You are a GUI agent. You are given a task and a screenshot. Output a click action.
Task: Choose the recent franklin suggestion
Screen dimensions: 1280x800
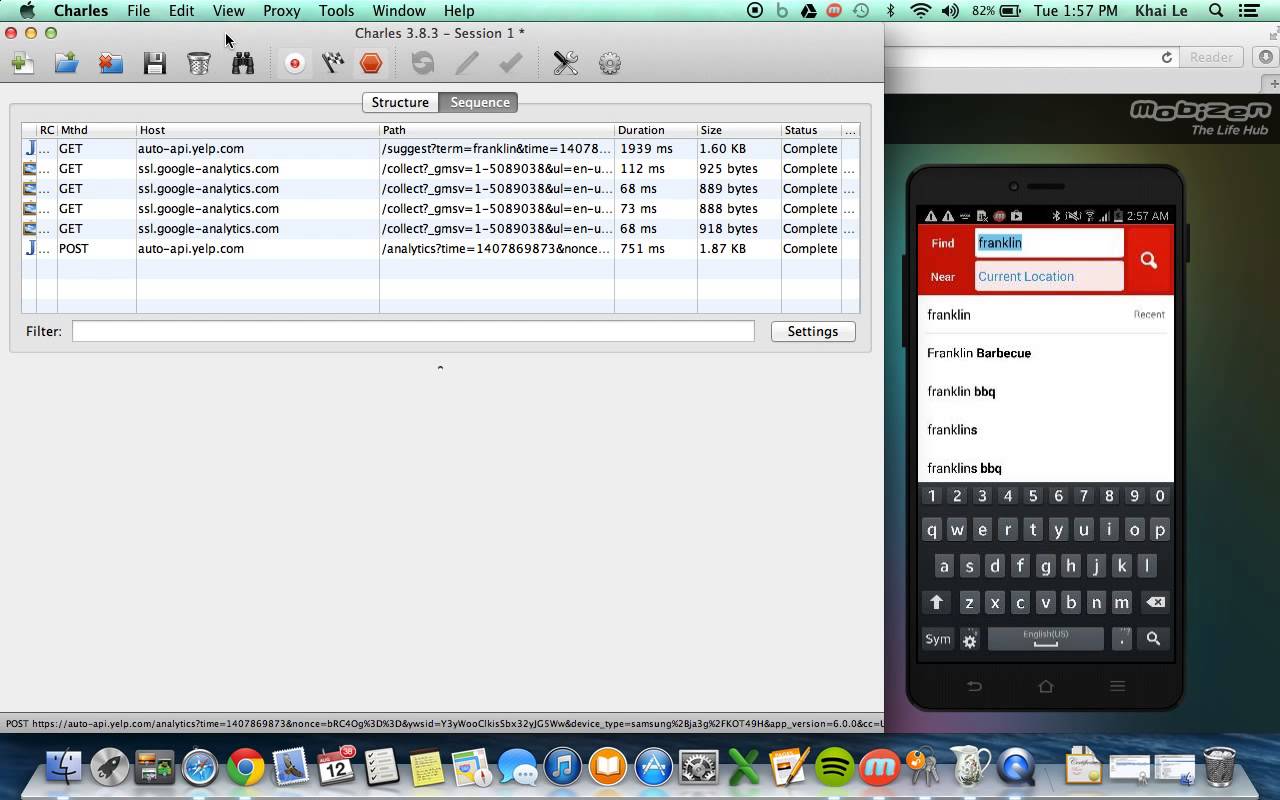click(1045, 314)
